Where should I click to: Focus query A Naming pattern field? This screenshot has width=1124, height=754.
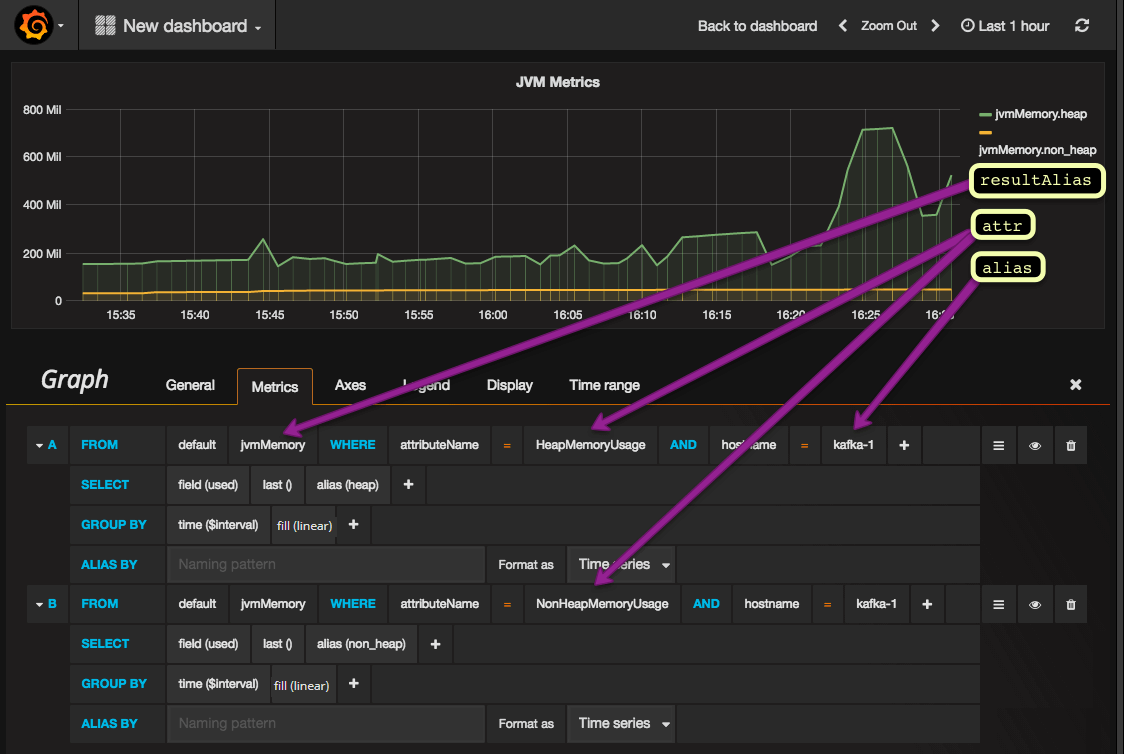pyautogui.click(x=326, y=565)
